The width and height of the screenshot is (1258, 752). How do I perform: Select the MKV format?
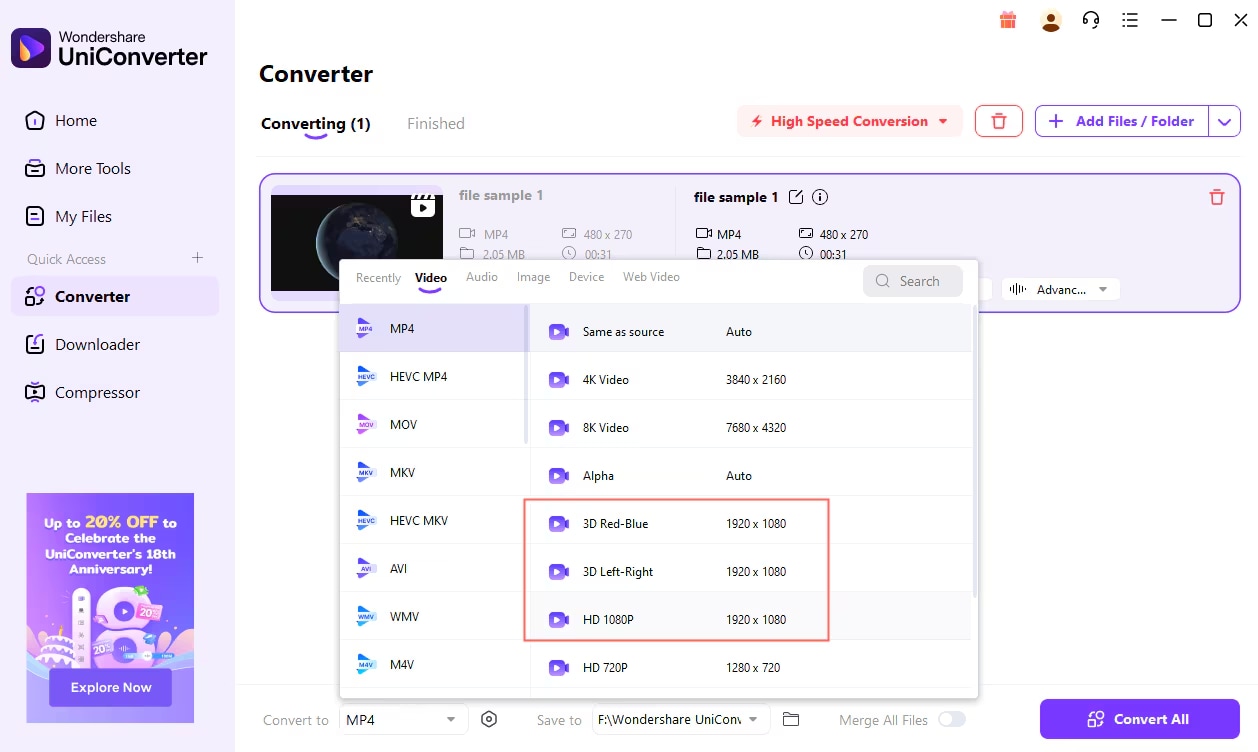click(x=433, y=472)
